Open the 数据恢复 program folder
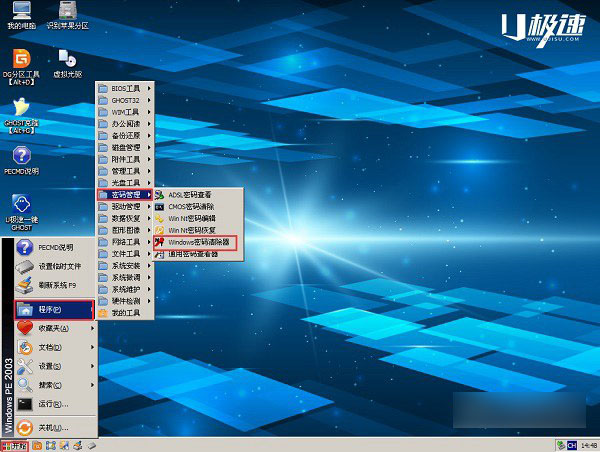Viewport: 600px width, 452px height. point(125,219)
